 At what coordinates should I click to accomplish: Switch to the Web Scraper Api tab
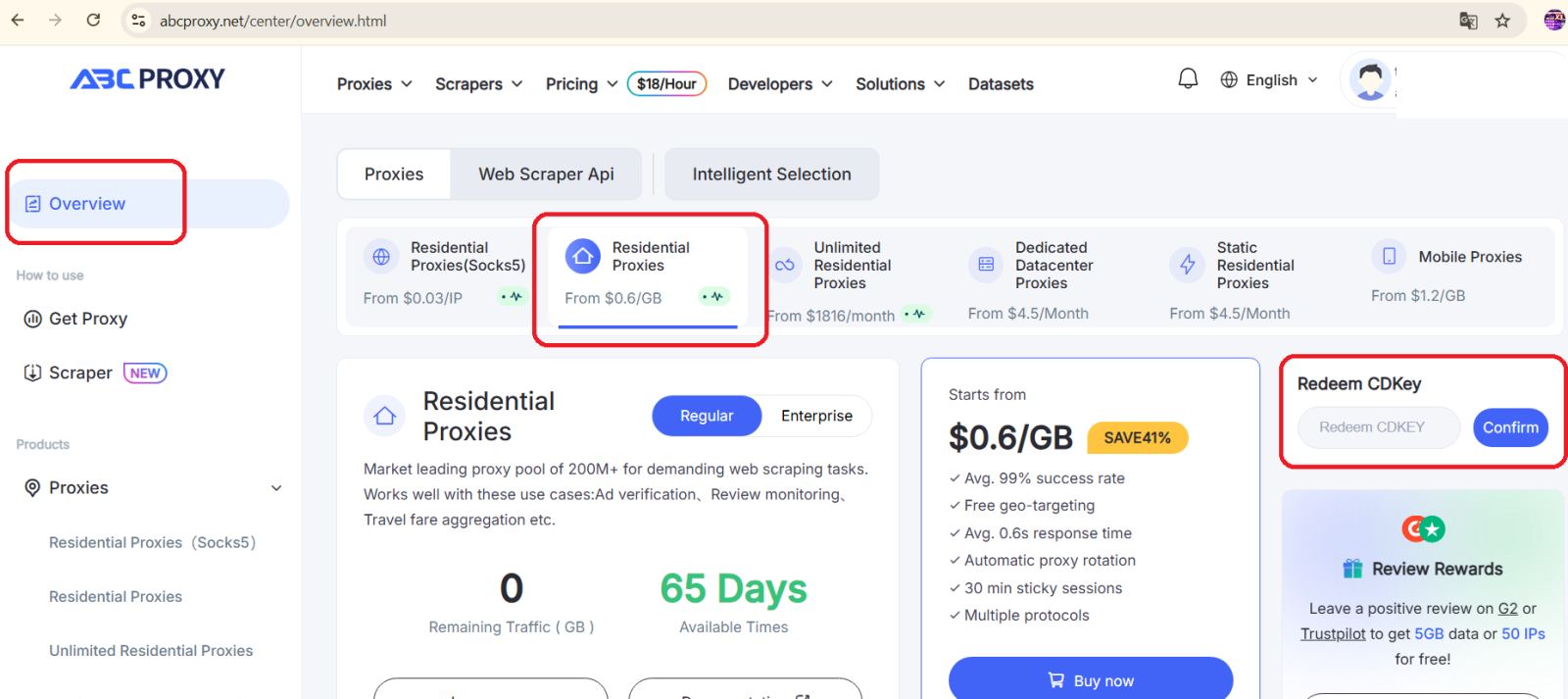546,175
